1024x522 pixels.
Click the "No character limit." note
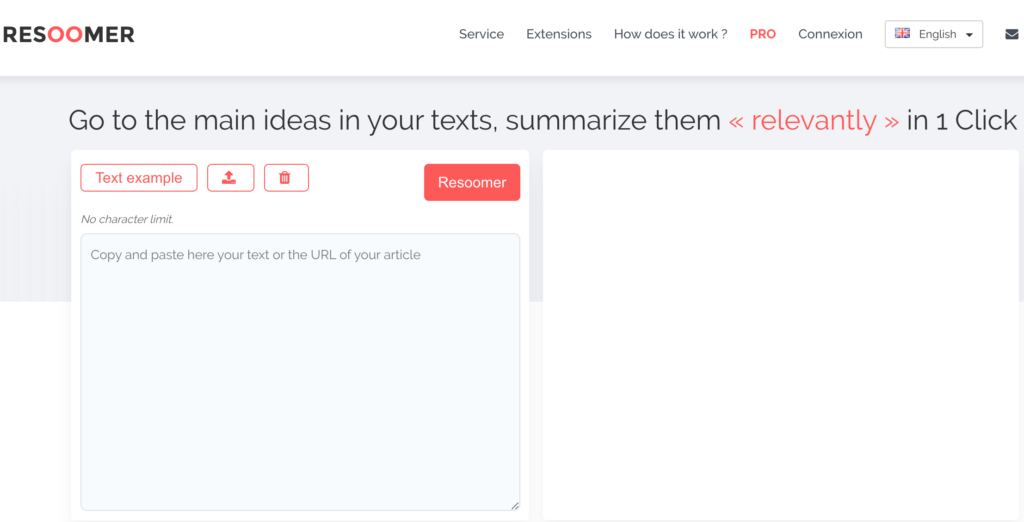tap(127, 219)
